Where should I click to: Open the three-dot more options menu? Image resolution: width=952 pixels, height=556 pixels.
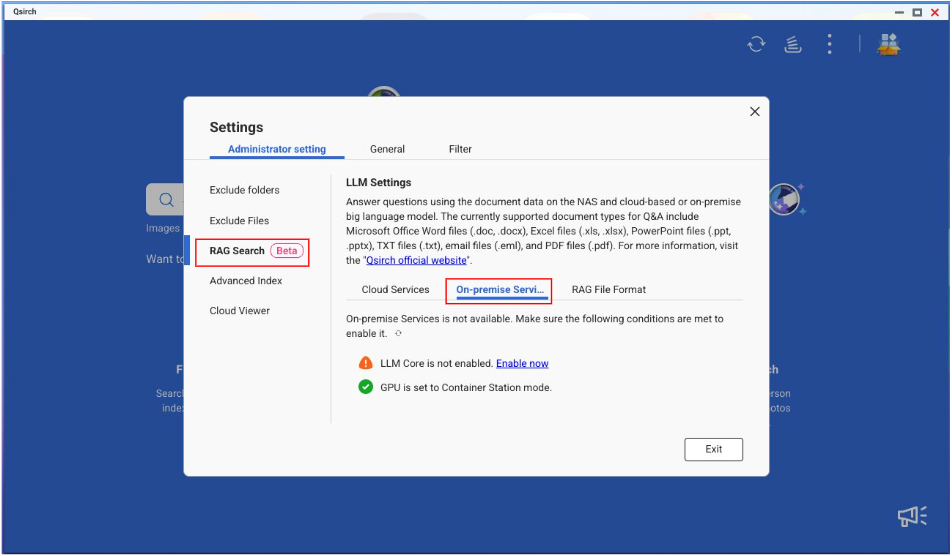(x=829, y=44)
